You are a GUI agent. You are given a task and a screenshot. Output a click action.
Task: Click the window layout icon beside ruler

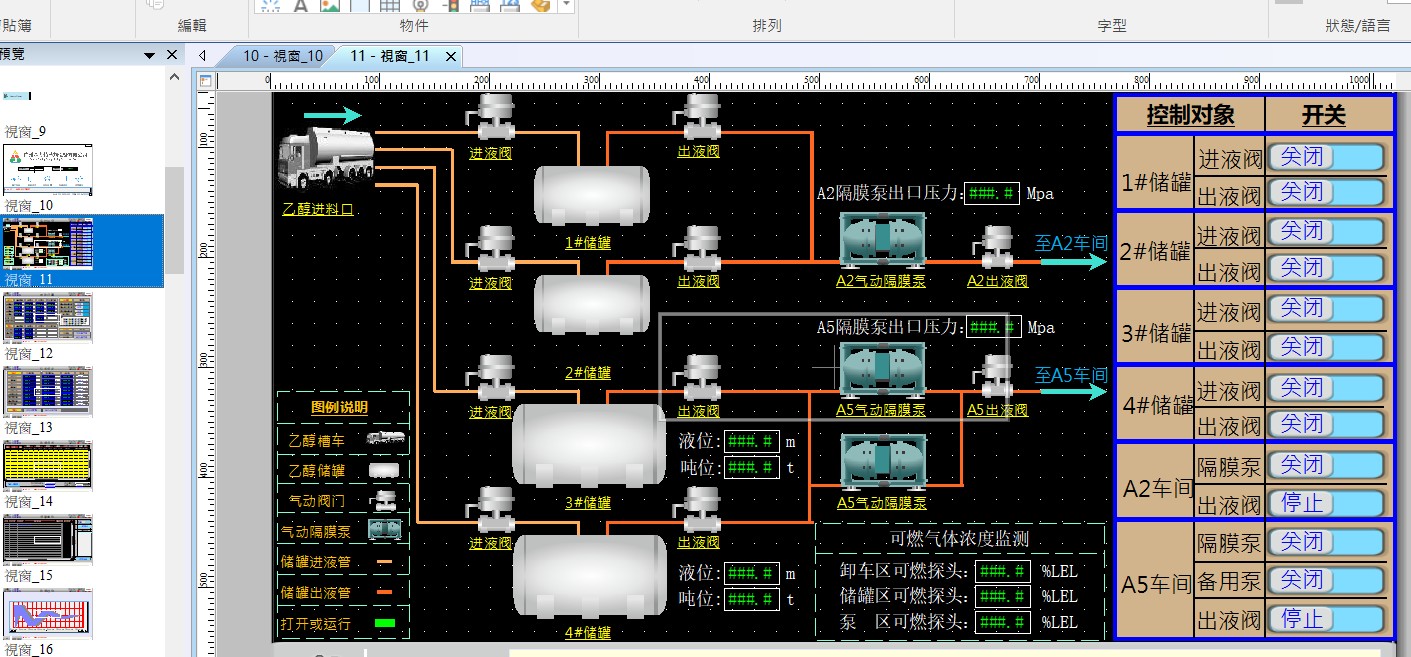pyautogui.click(x=206, y=81)
